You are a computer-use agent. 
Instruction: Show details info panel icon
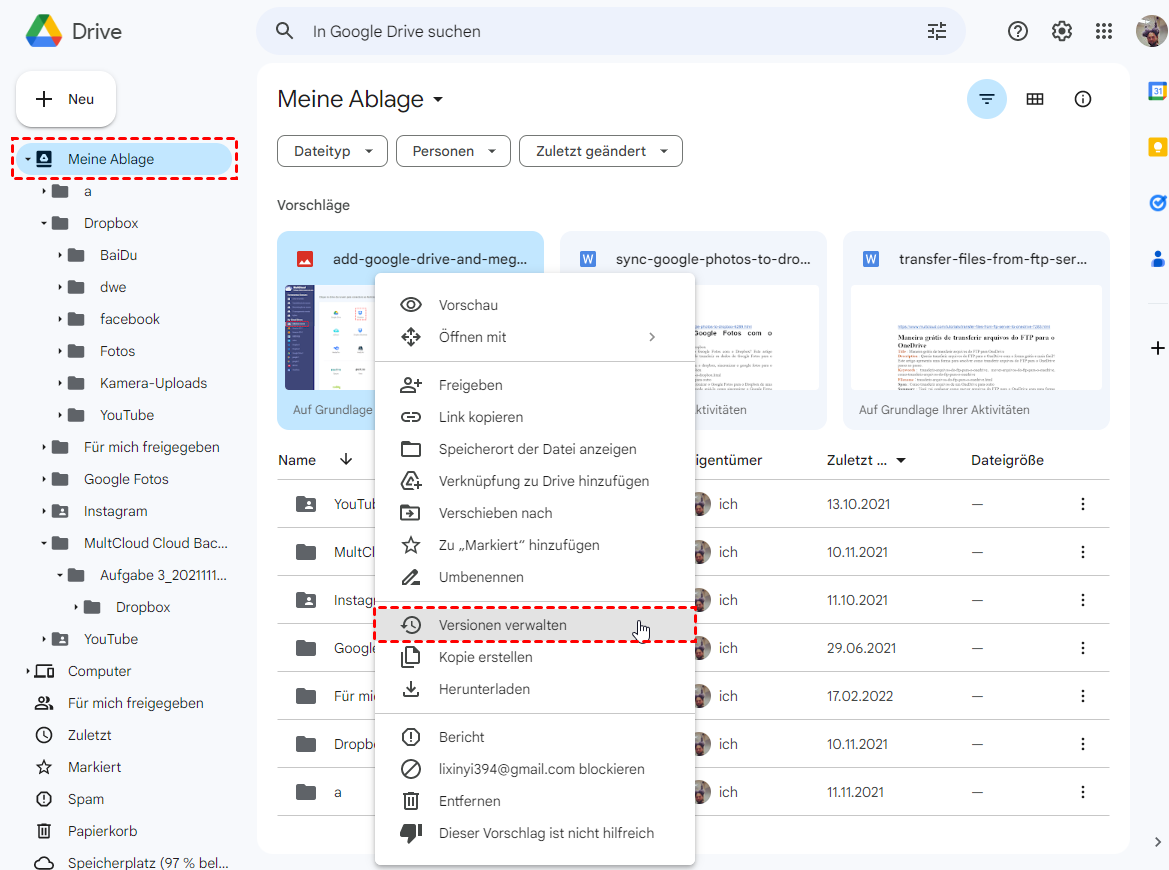click(x=1082, y=99)
